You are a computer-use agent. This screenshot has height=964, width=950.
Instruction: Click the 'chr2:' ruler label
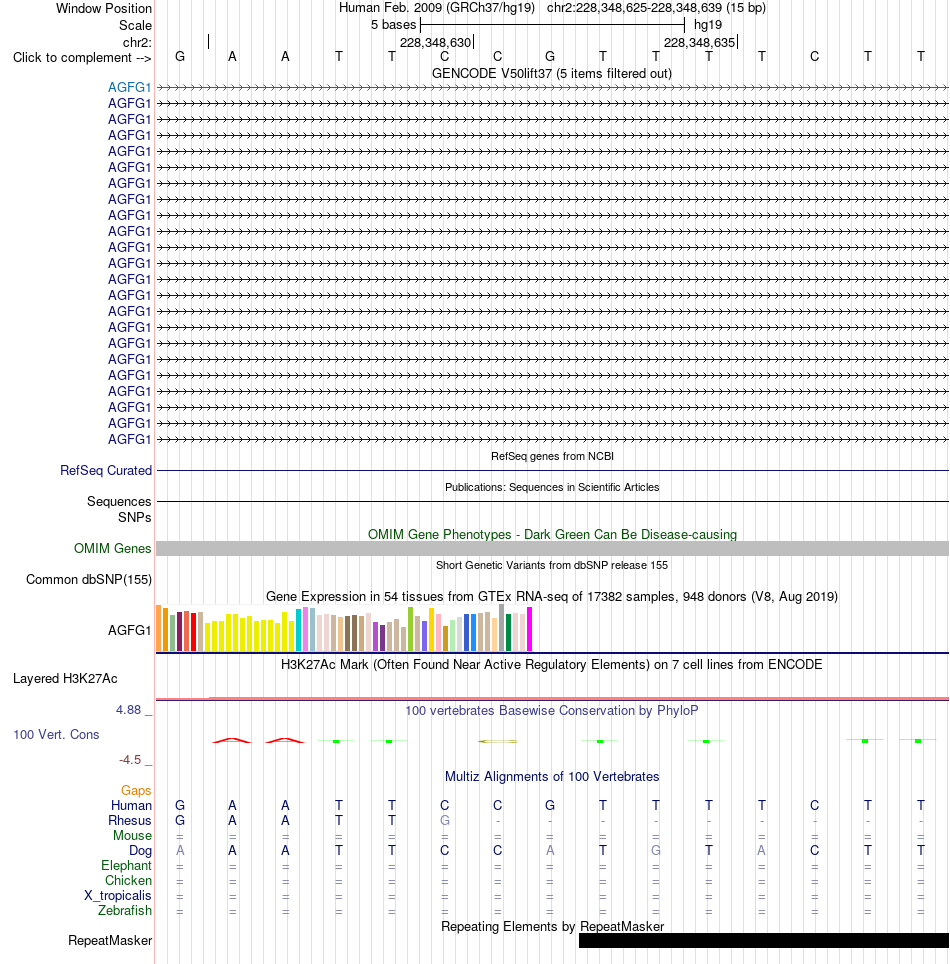[x=137, y=42]
